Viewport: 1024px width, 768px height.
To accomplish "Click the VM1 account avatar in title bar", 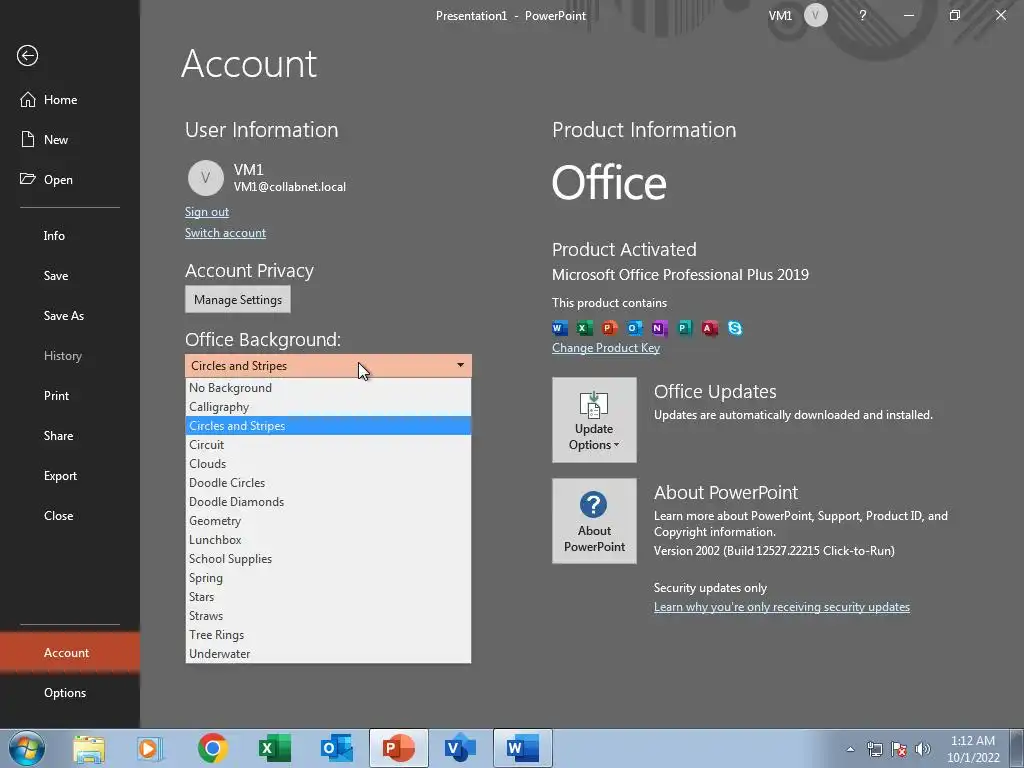I will click(815, 15).
